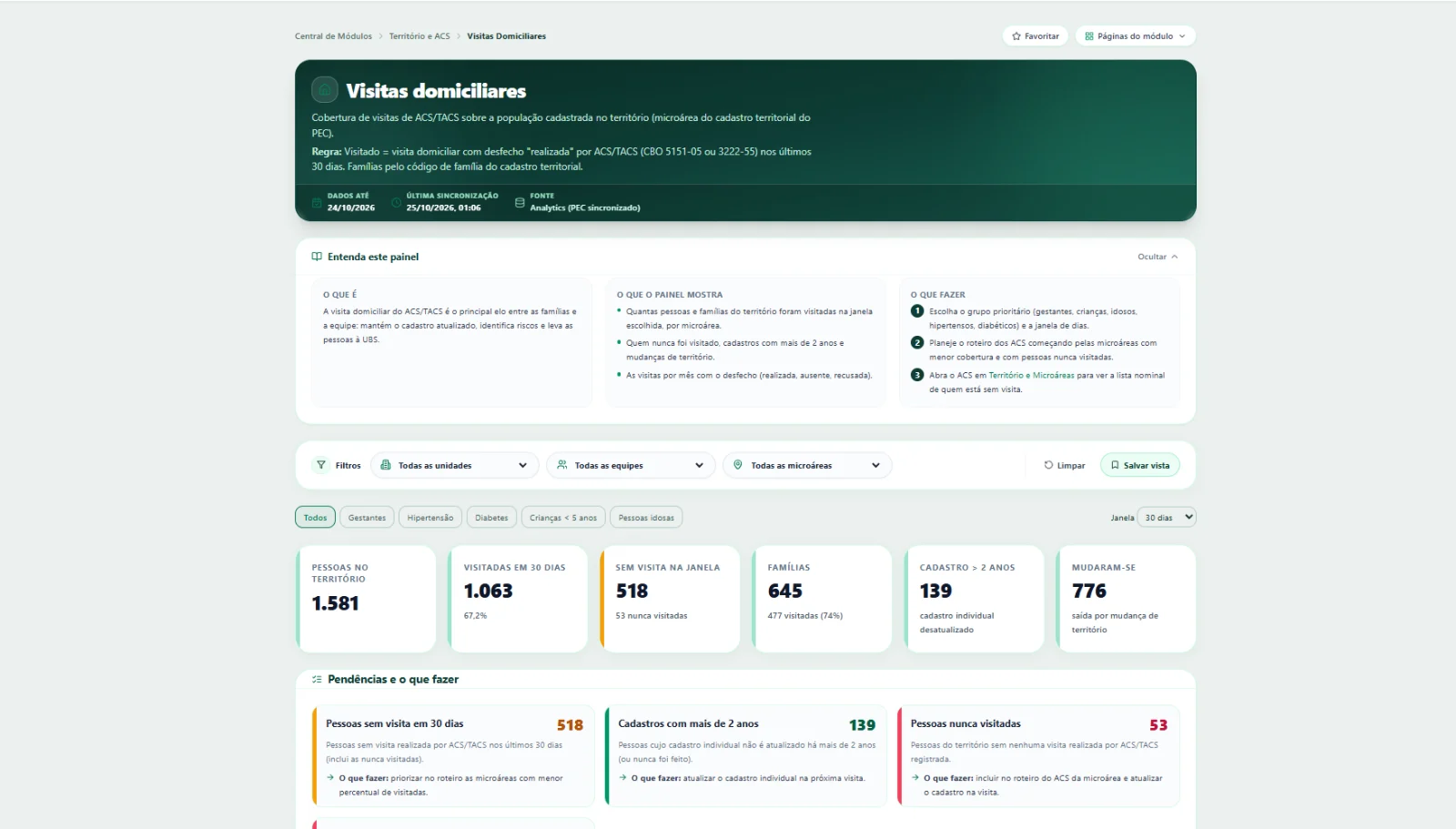This screenshot has height=829, width=1456.
Task: Open the Todas as equipes dropdown
Action: tap(631, 465)
